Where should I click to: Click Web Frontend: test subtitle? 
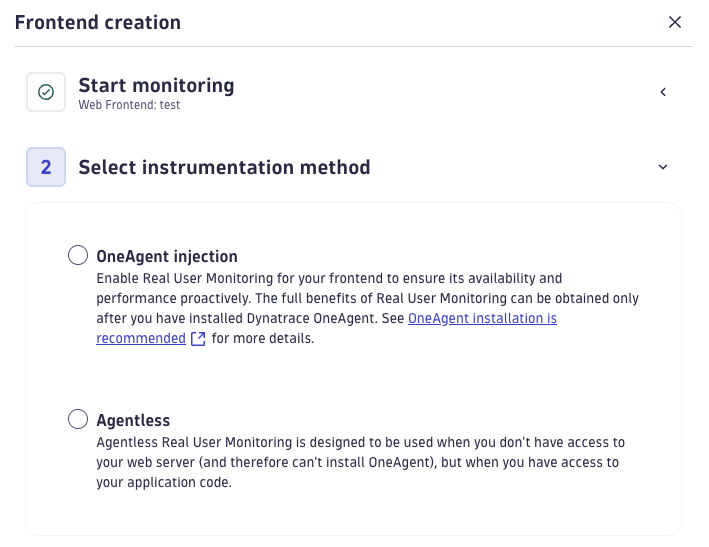tap(129, 105)
